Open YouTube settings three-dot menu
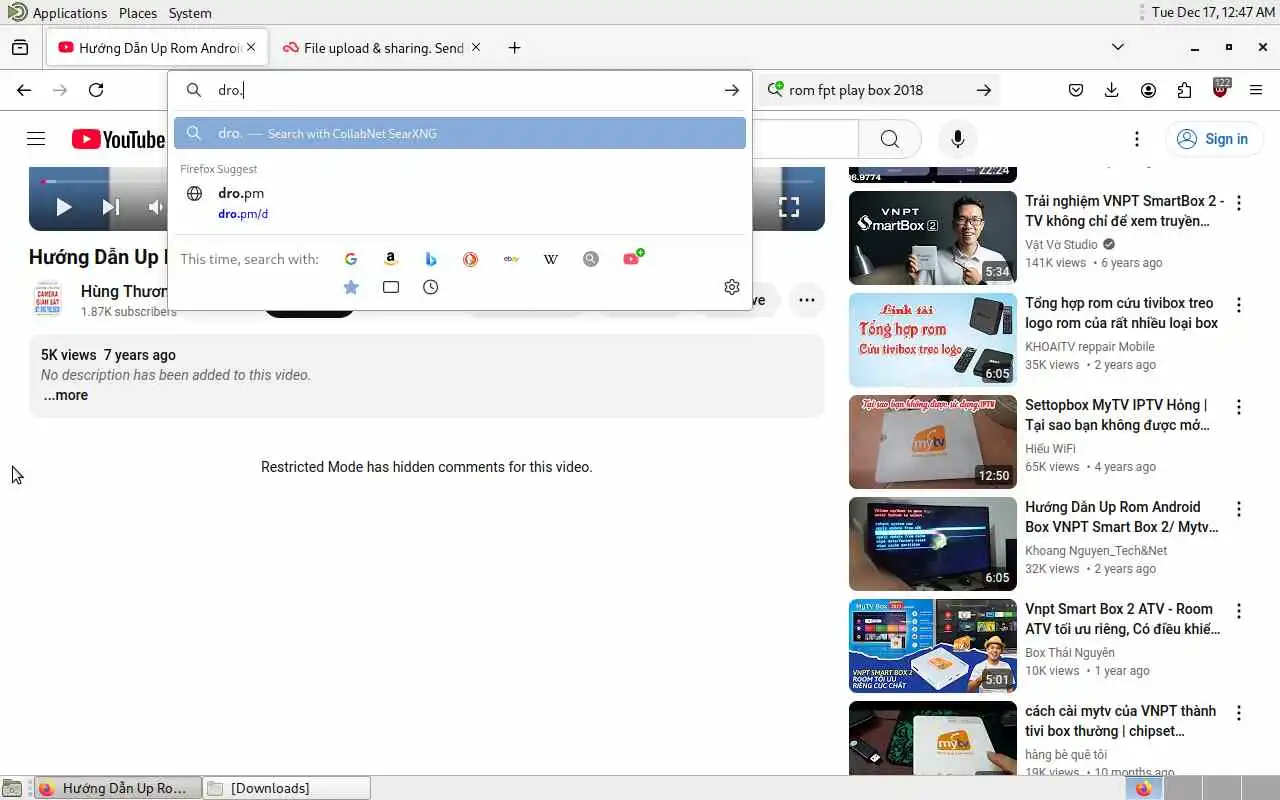 tap(1137, 139)
